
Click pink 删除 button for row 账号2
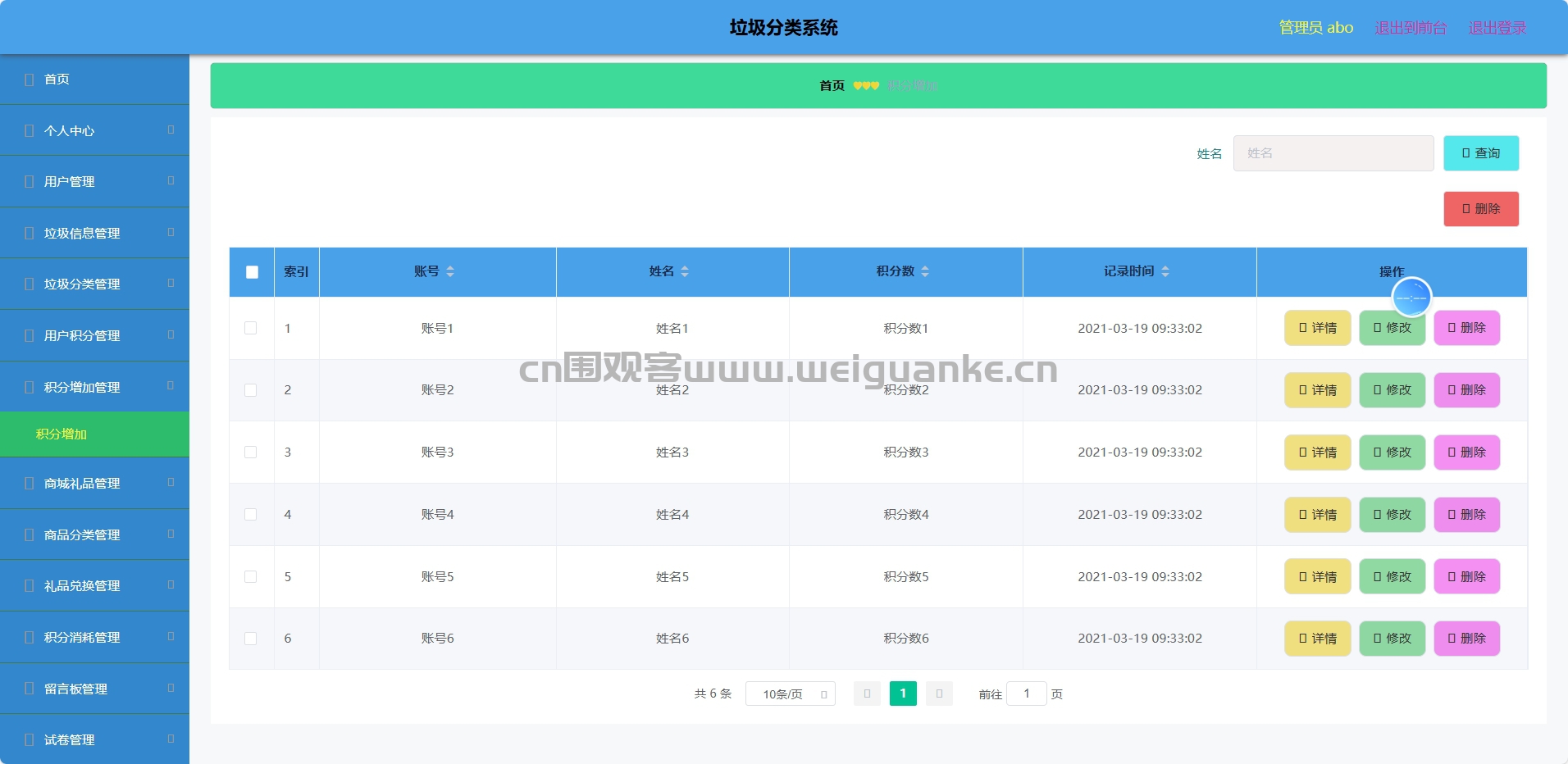click(x=1467, y=390)
